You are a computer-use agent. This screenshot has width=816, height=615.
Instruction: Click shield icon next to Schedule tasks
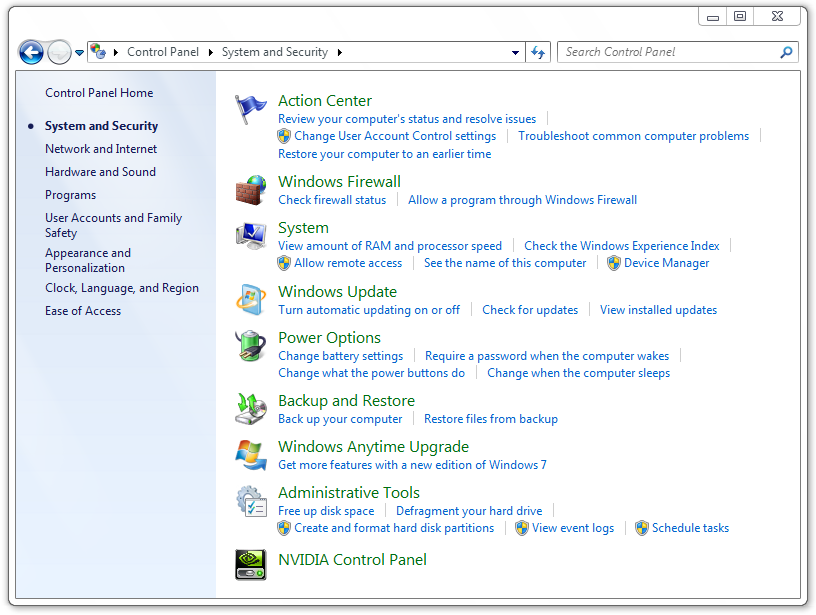pos(642,528)
